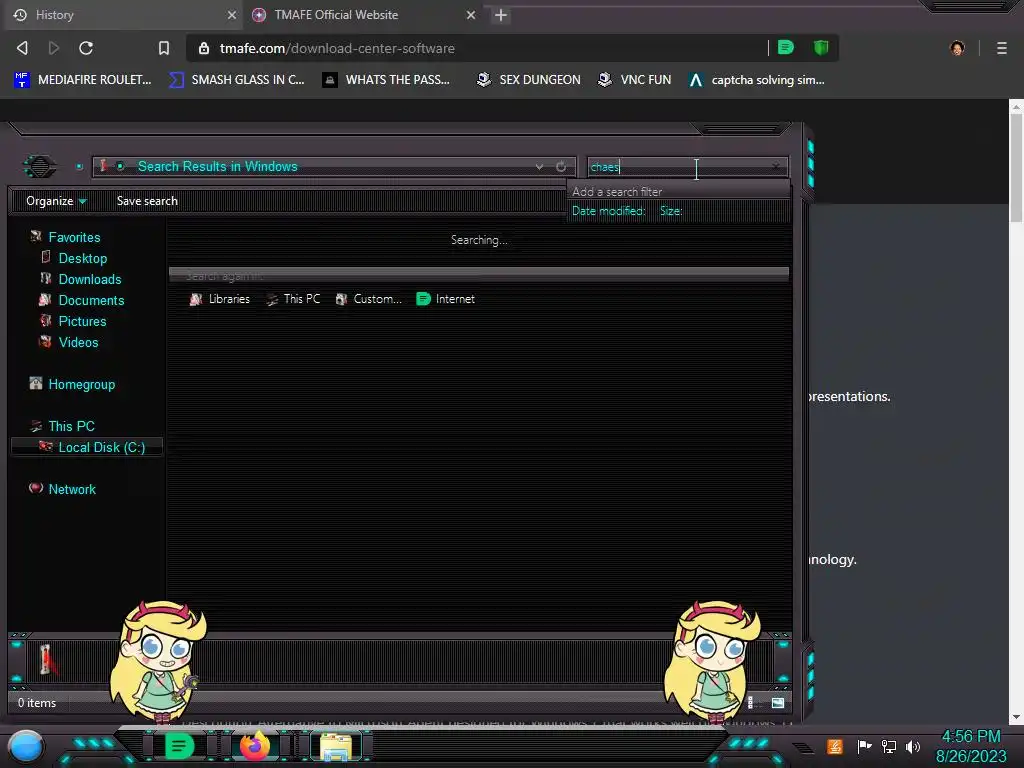Image resolution: width=1024 pixels, height=768 pixels.
Task: Search again in Custom... location
Action: point(368,298)
